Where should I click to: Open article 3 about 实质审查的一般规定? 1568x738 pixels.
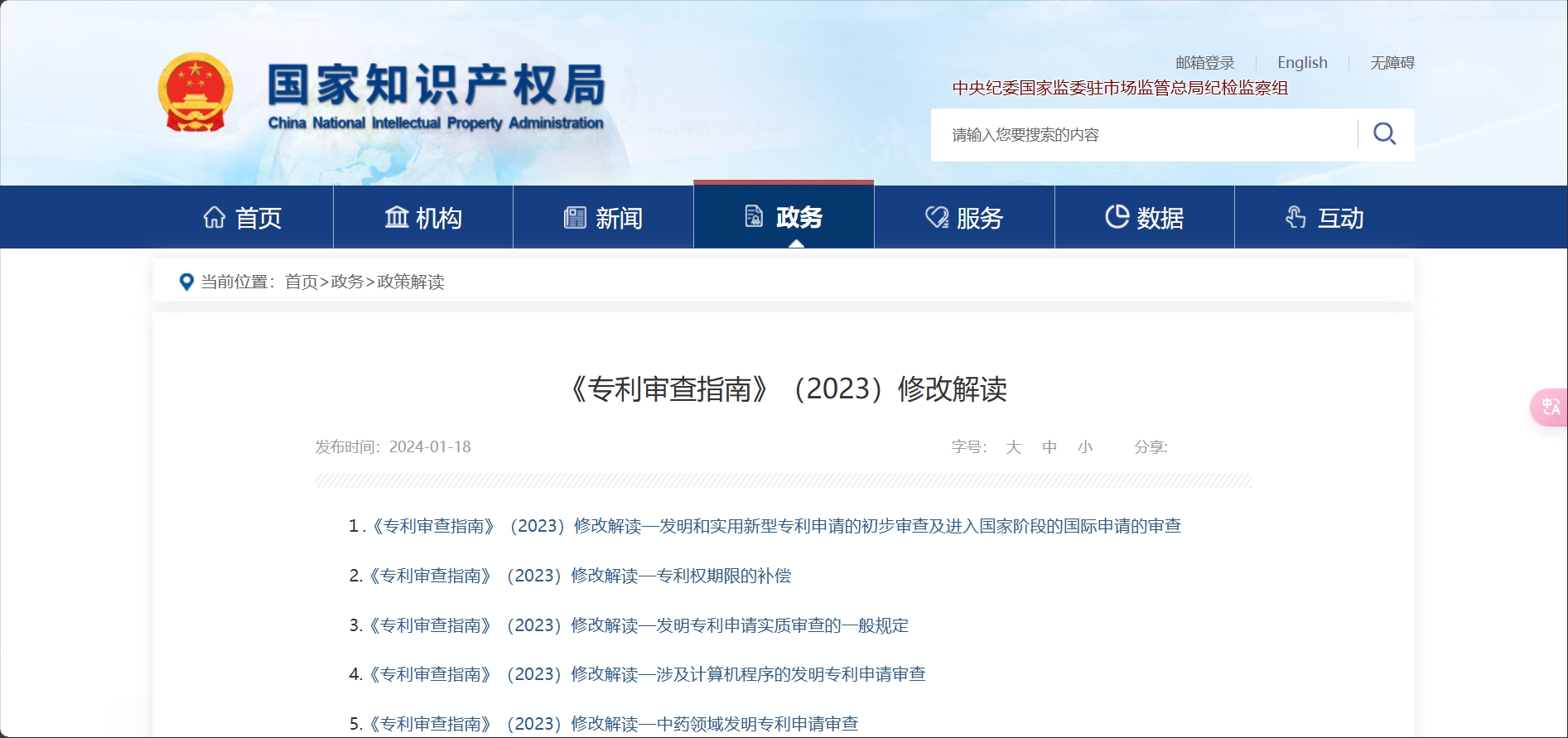click(x=638, y=625)
